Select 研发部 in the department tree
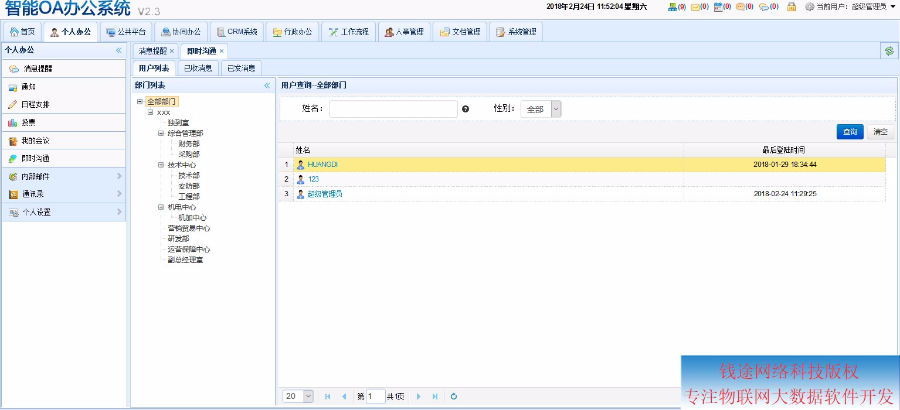Viewport: 900px width, 410px height. click(179, 238)
